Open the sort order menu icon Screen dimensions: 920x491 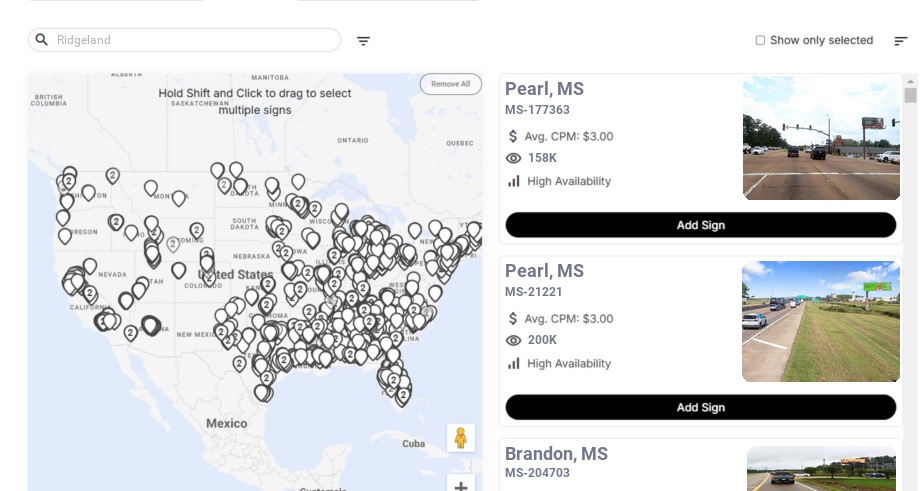900,41
